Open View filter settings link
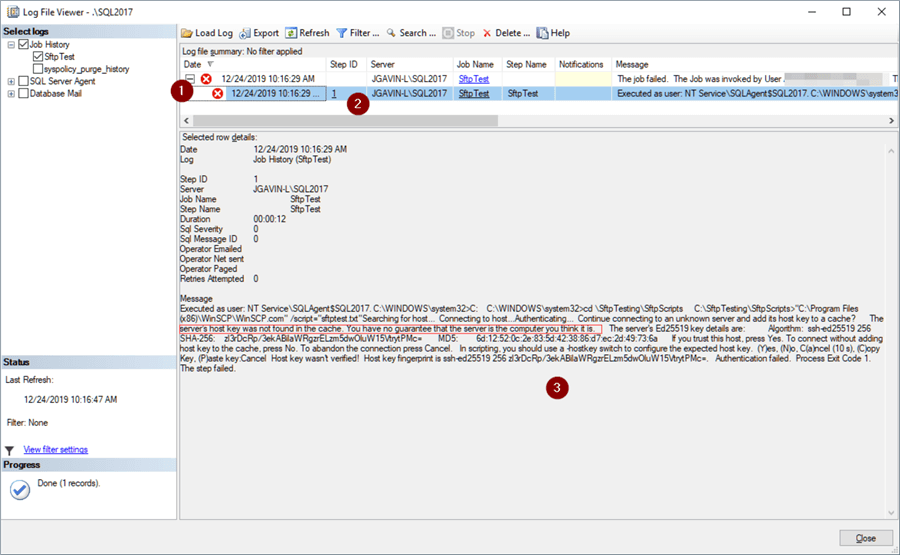 point(56,449)
